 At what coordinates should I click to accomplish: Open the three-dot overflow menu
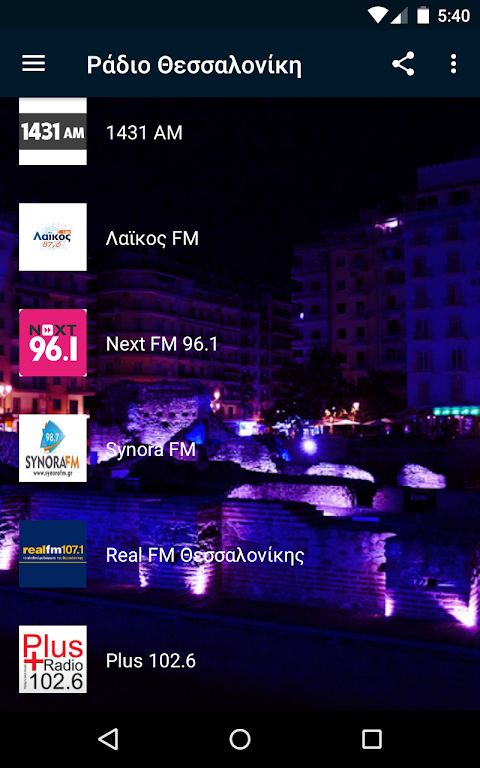pos(454,64)
